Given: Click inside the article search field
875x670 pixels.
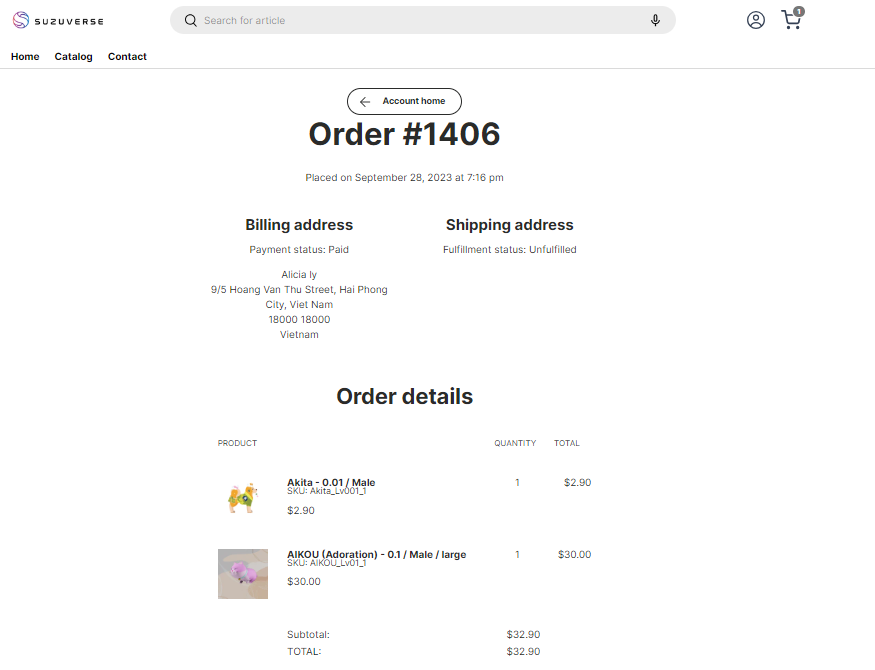Looking at the screenshot, I should point(420,20).
